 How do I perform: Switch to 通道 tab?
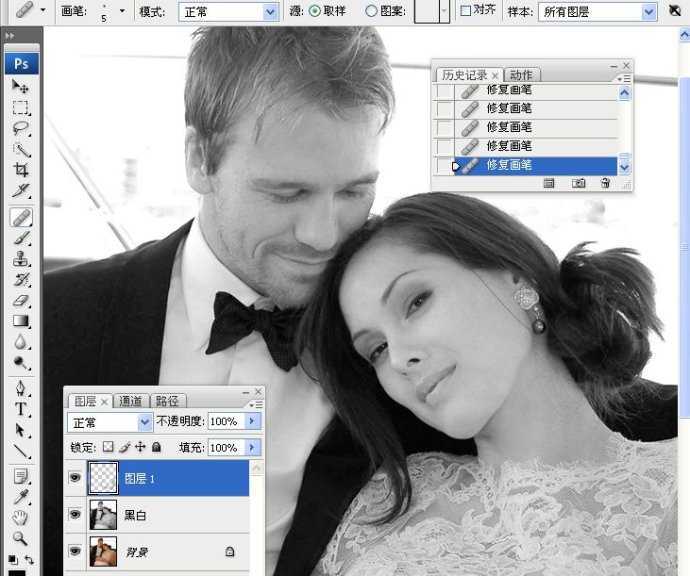(130, 401)
